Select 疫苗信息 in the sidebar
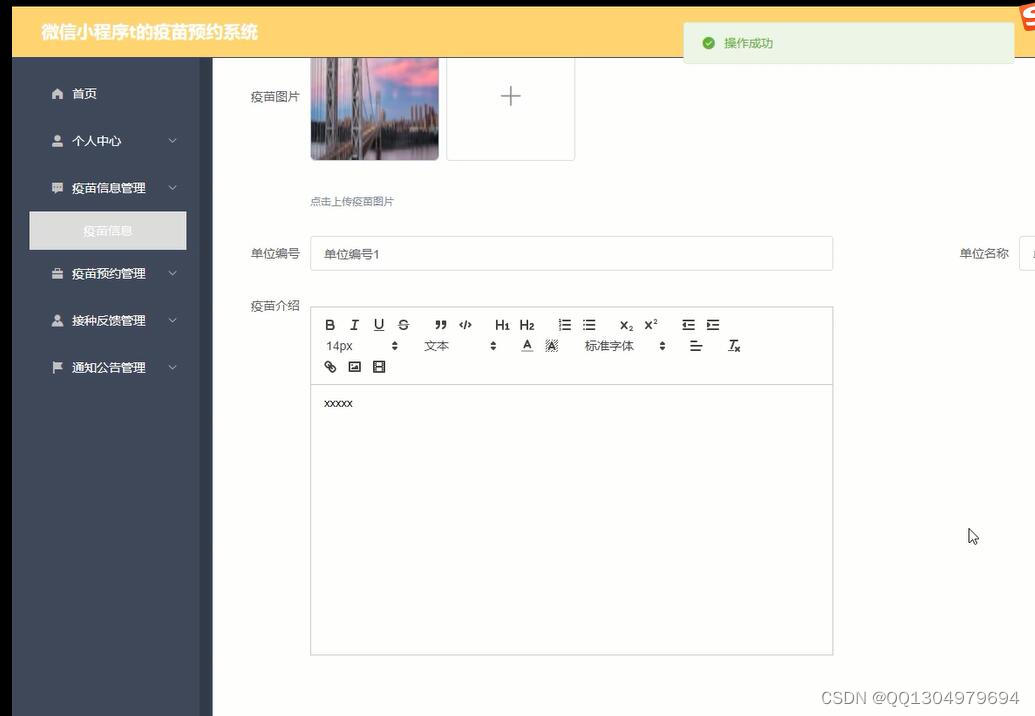This screenshot has height=716, width=1035. (107, 230)
